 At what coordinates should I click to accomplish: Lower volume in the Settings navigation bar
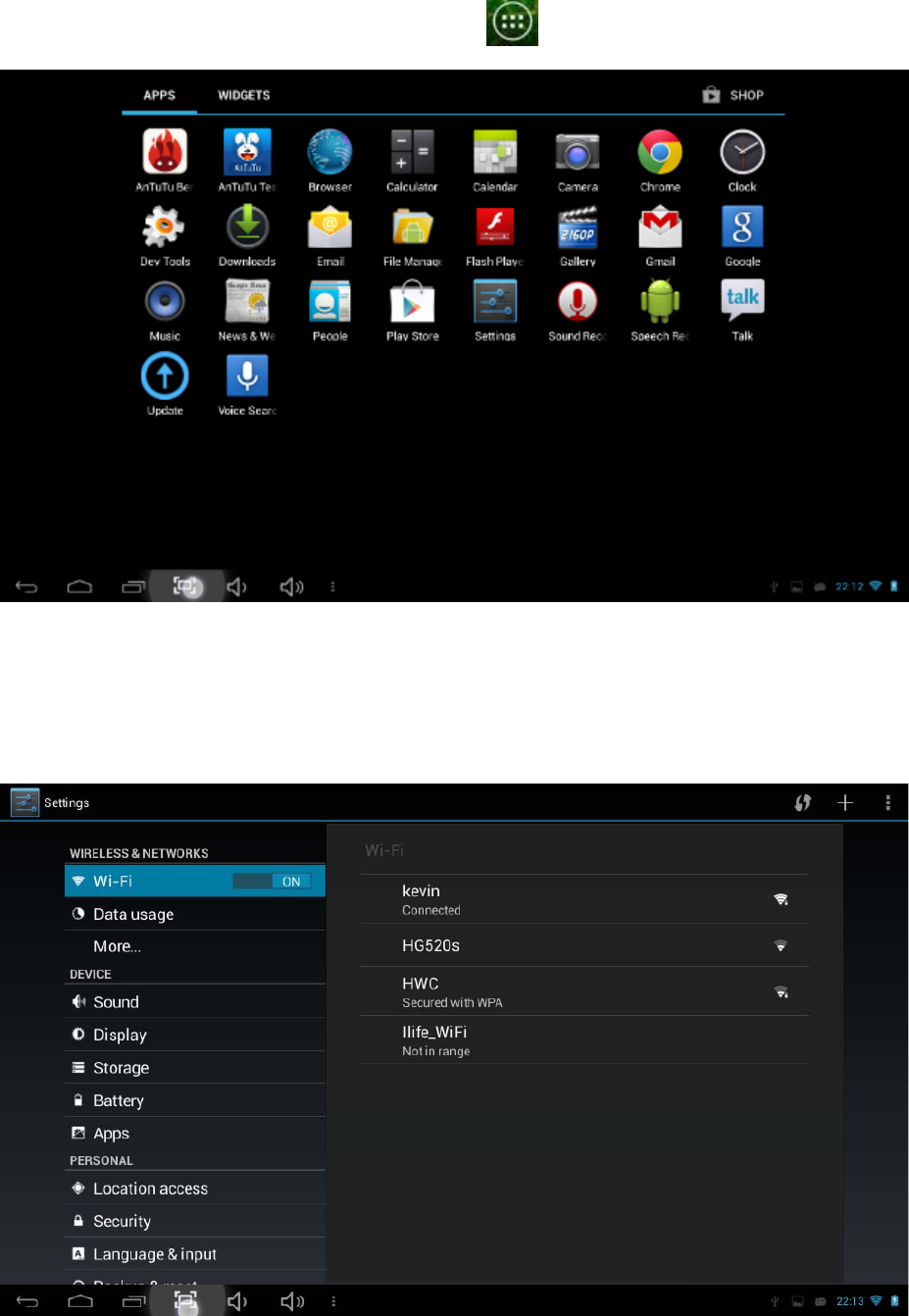coord(236,1301)
